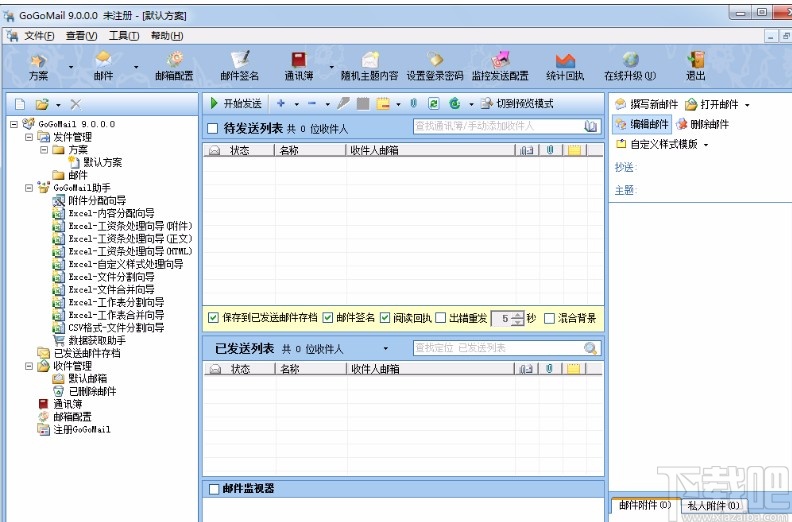Click the 开始发送 button
792x522 pixels.
[236, 103]
